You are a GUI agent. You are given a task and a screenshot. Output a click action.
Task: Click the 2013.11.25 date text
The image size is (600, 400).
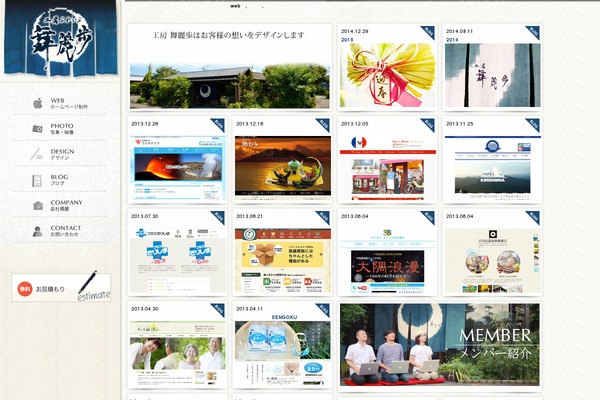pyautogui.click(x=460, y=124)
